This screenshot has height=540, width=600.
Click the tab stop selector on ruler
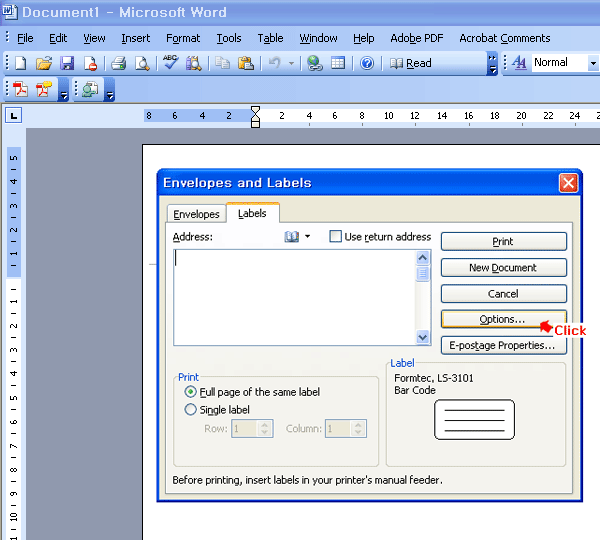click(13, 116)
